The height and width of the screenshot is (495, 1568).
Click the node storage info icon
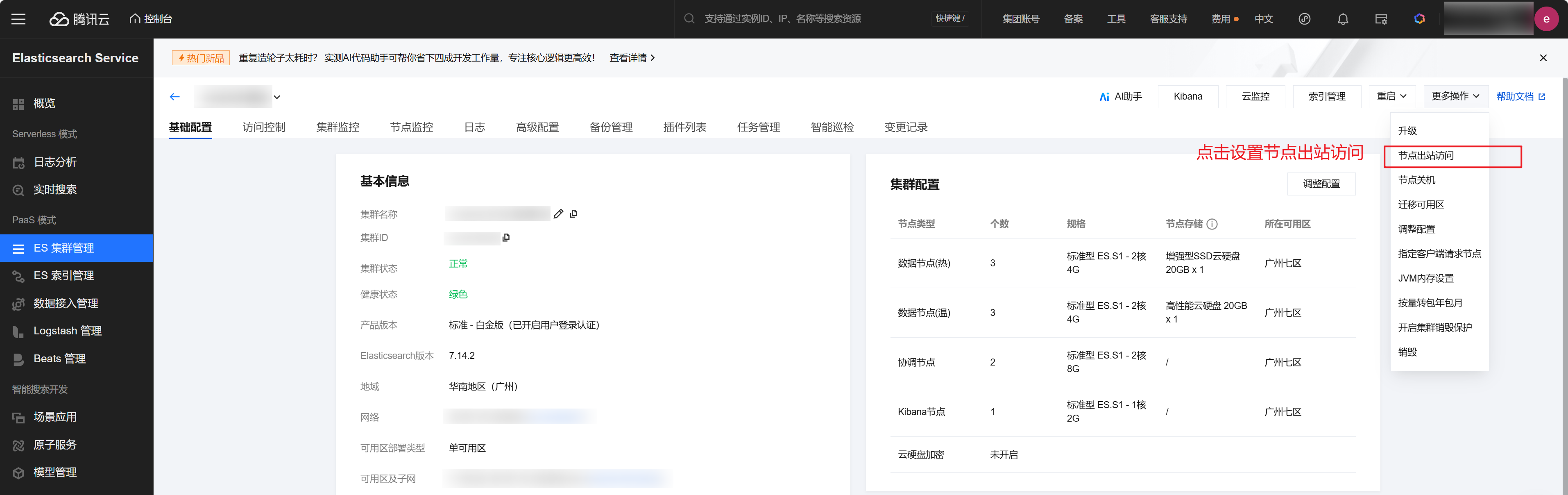pos(1212,224)
